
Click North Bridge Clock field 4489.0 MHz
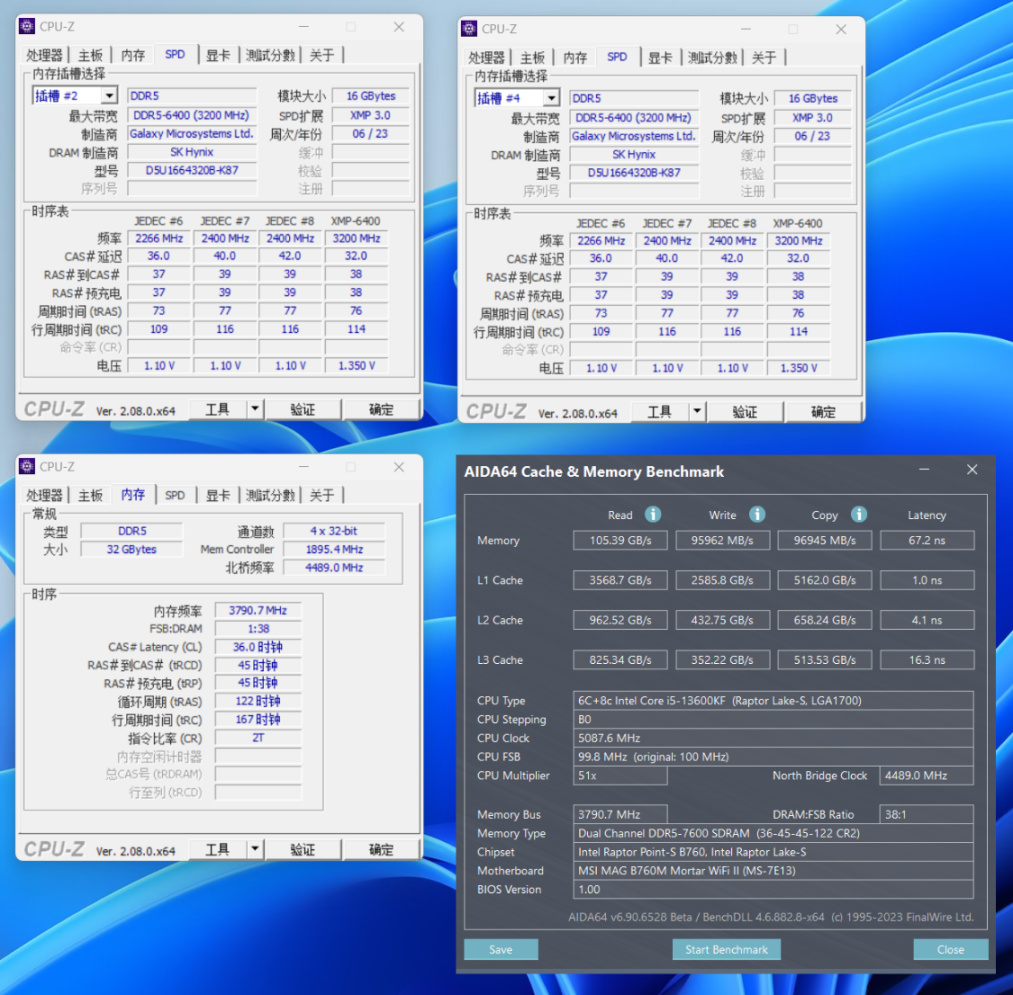(926, 775)
